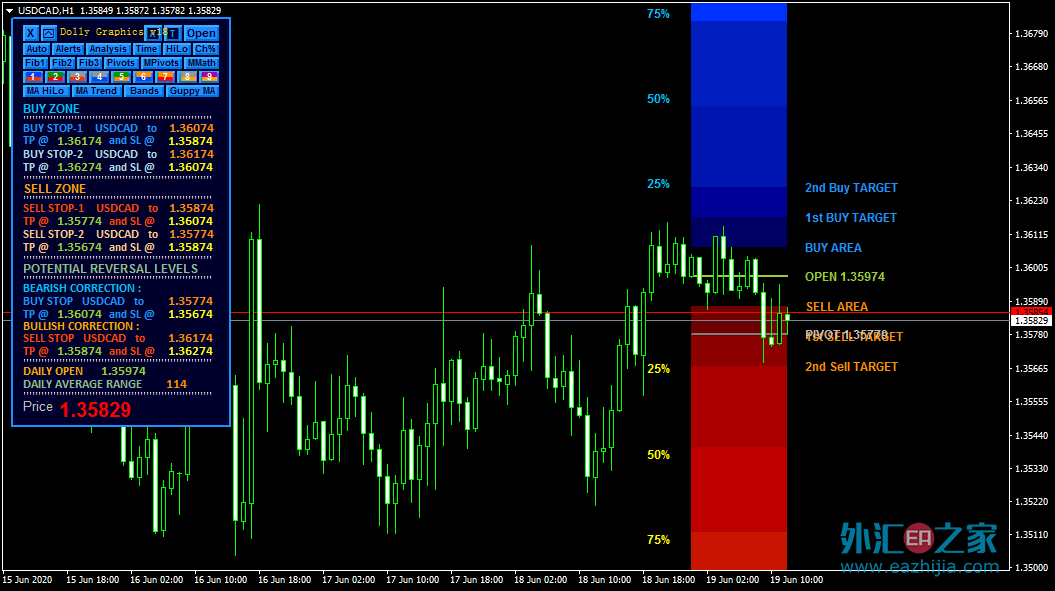
Task: Show the MPivots levels
Action: pyautogui.click(x=161, y=63)
